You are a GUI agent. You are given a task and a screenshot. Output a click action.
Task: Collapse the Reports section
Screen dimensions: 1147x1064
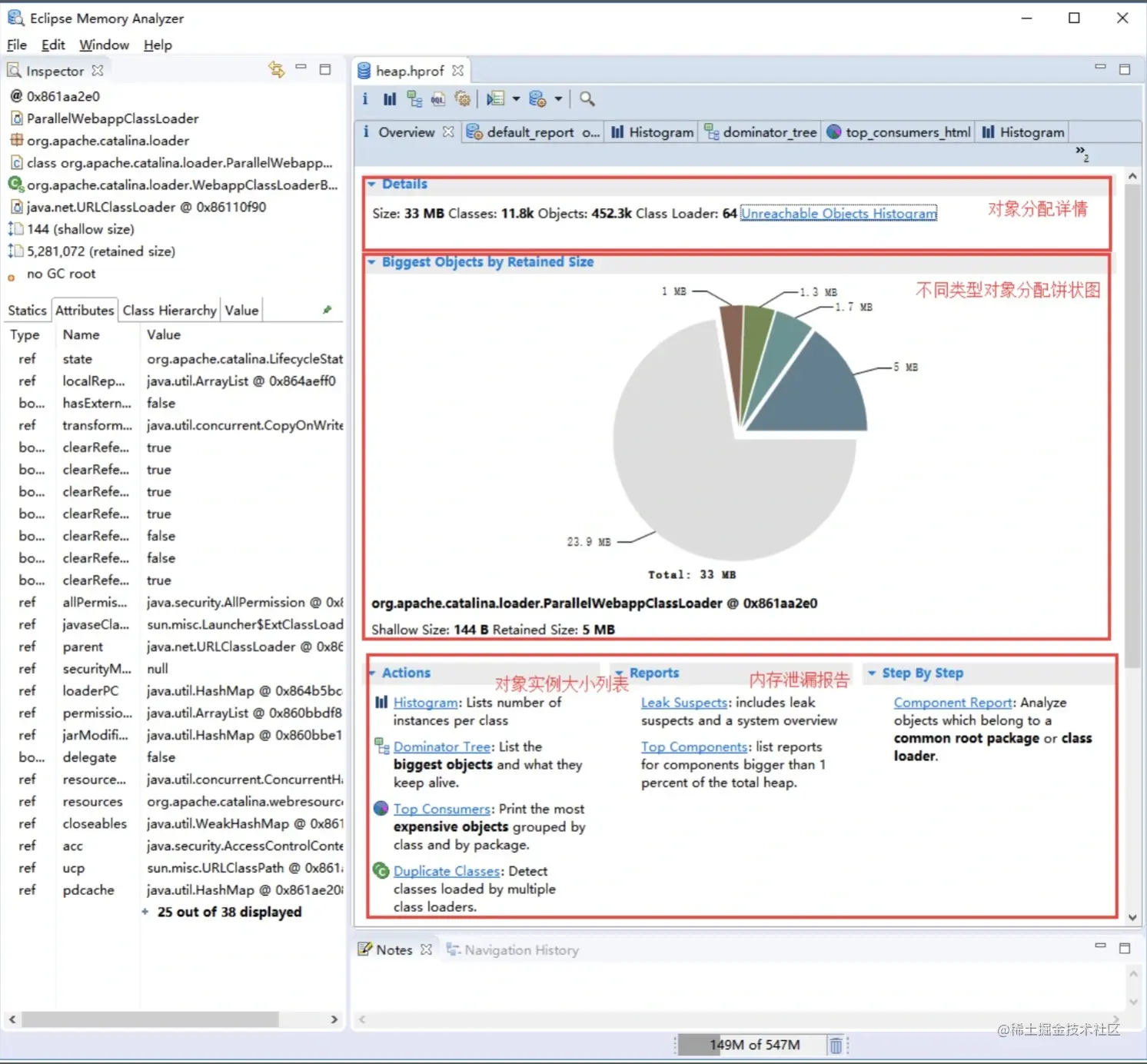[619, 673]
